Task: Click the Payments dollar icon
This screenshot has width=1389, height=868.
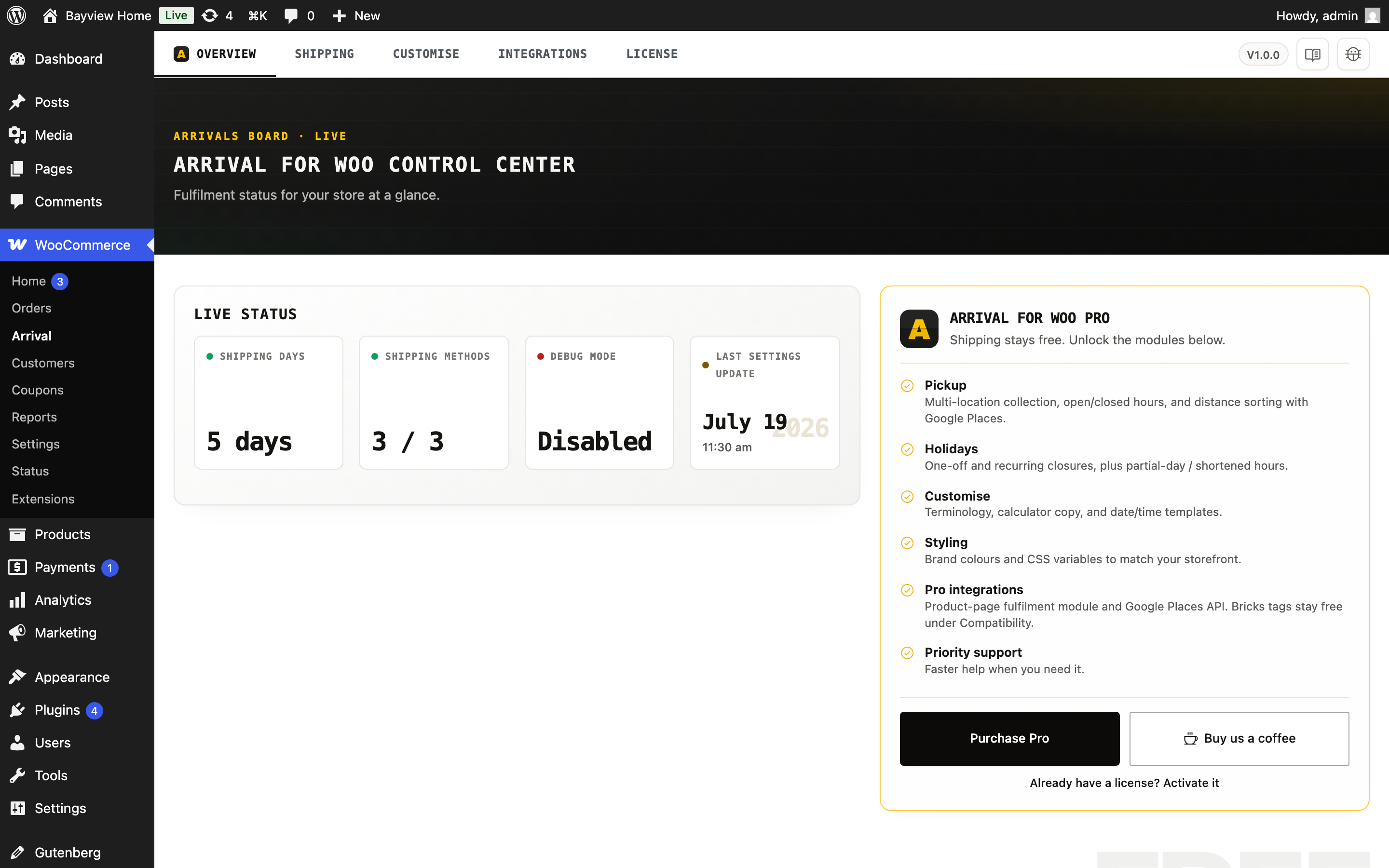Action: [17, 567]
